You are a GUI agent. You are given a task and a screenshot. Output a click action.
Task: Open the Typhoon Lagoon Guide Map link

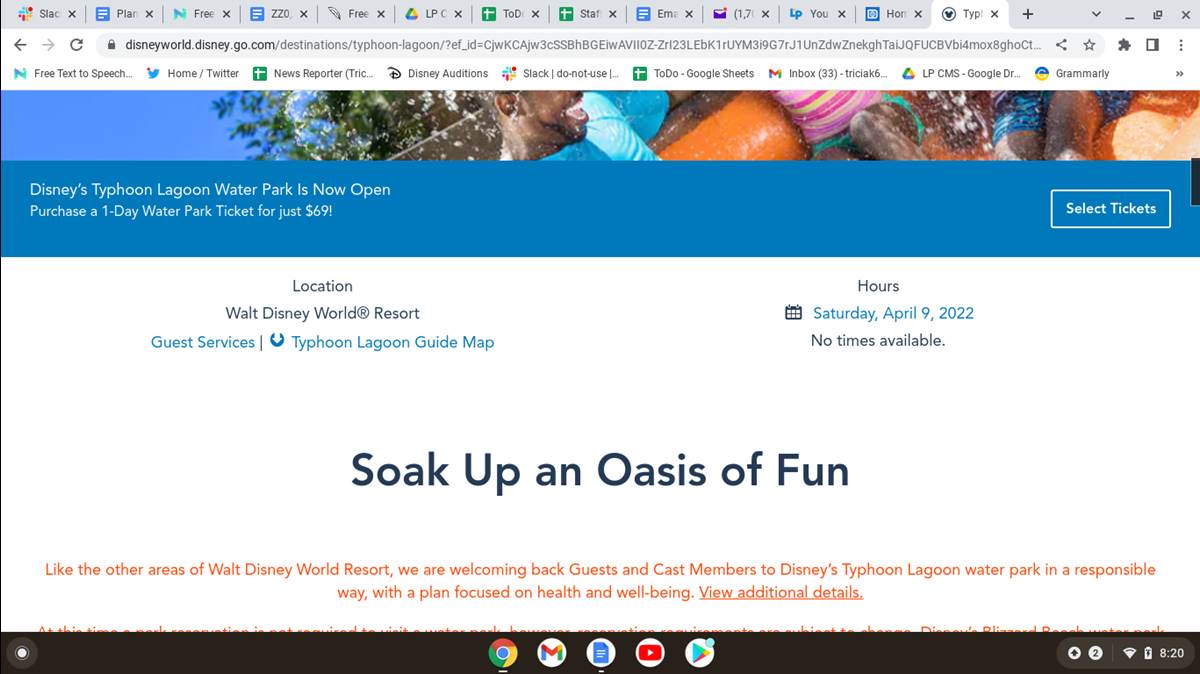392,342
